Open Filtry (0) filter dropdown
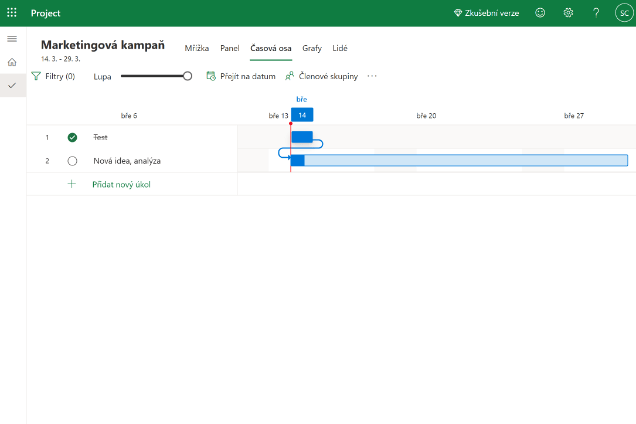This screenshot has width=636, height=424. [x=53, y=76]
